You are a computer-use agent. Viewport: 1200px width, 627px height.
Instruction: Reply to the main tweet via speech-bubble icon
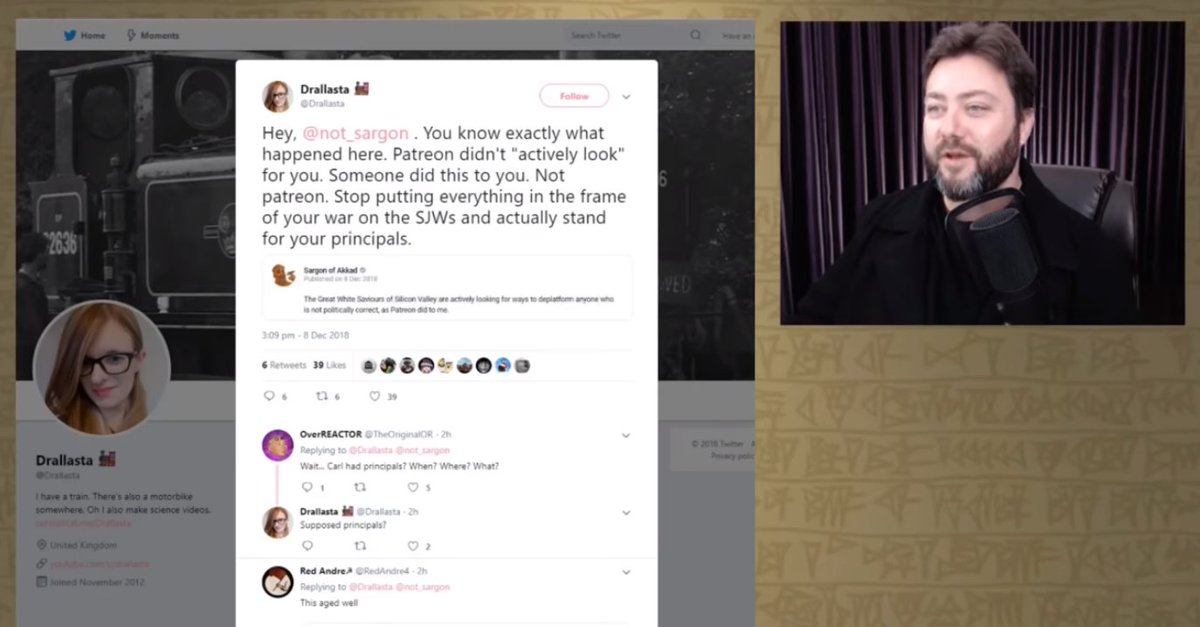(x=268, y=396)
